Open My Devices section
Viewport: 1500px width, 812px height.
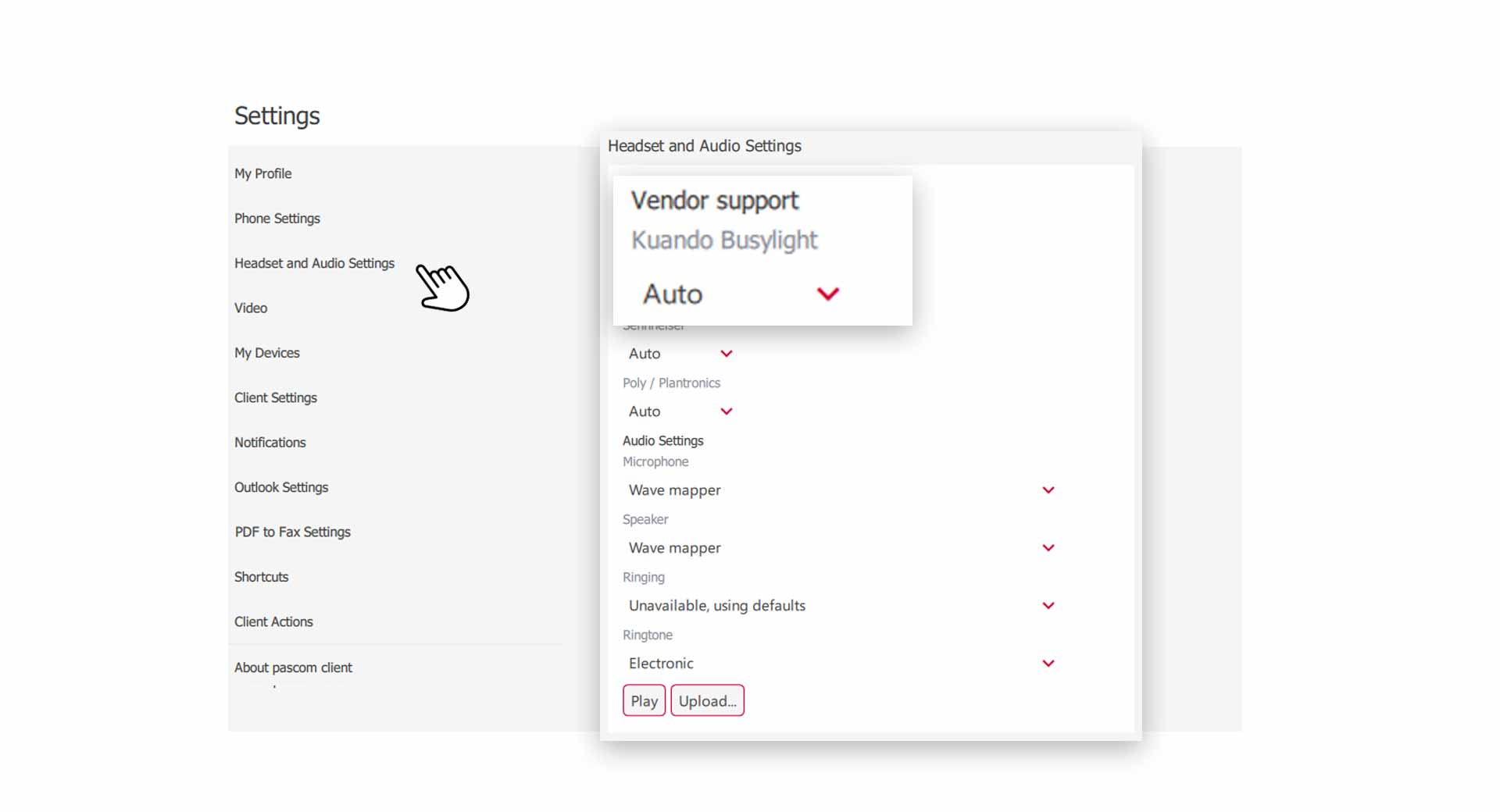tap(266, 353)
